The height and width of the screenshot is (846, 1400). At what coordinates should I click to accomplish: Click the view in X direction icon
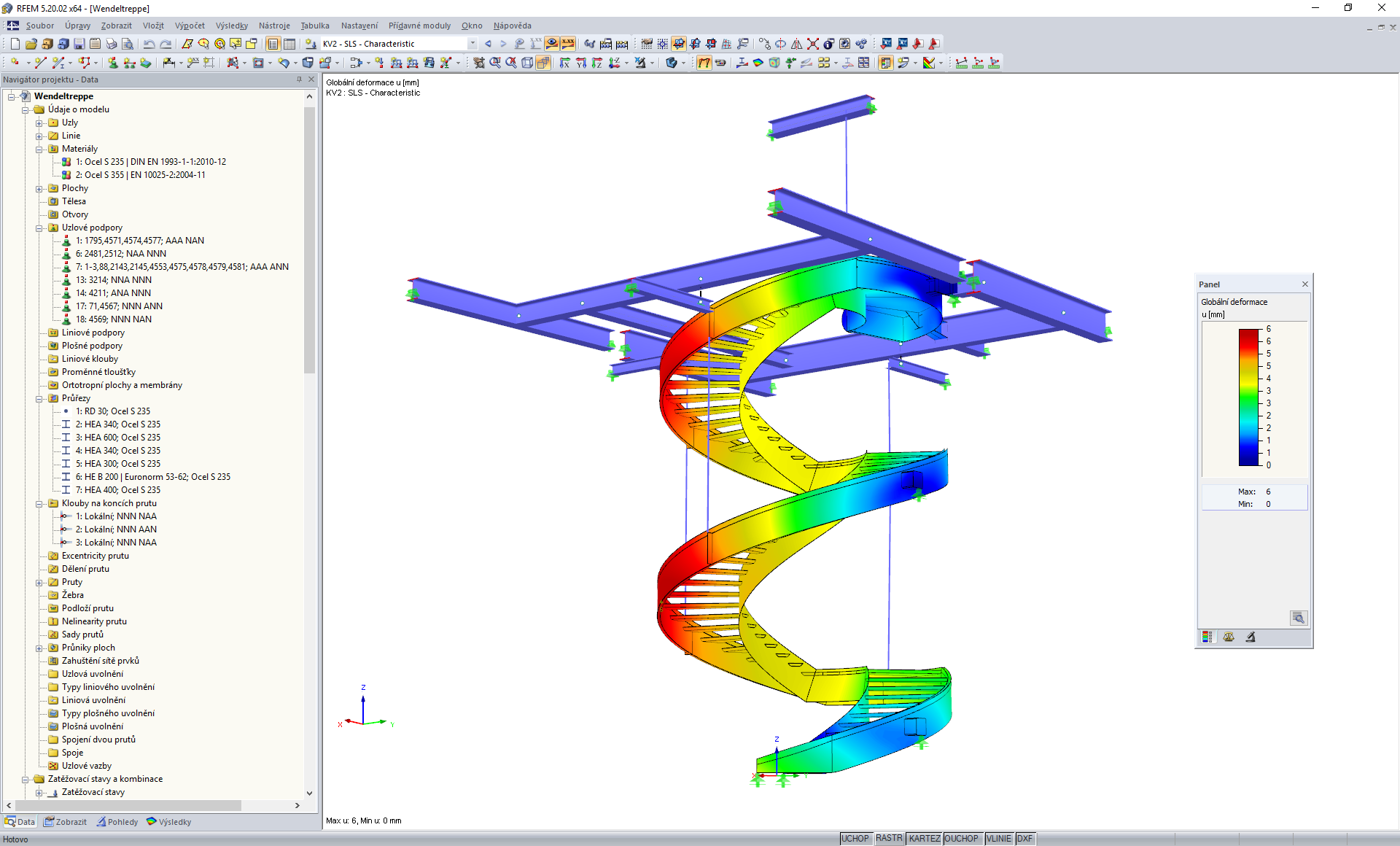click(564, 63)
